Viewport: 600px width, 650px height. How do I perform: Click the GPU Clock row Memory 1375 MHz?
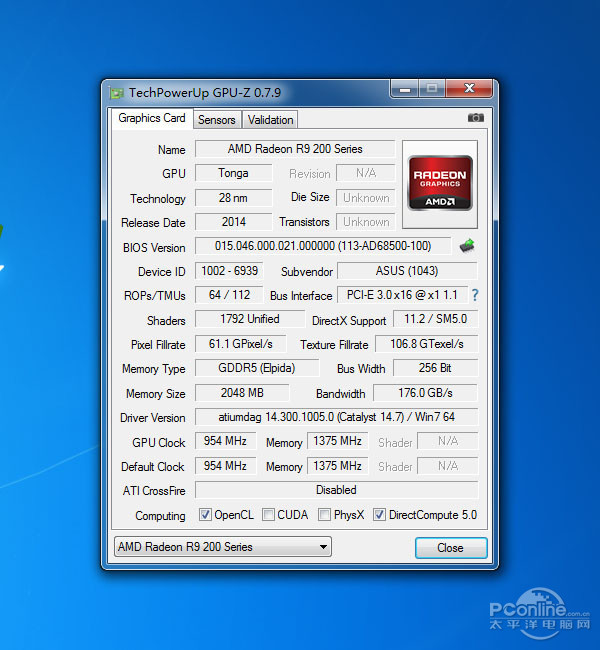pyautogui.click(x=338, y=441)
